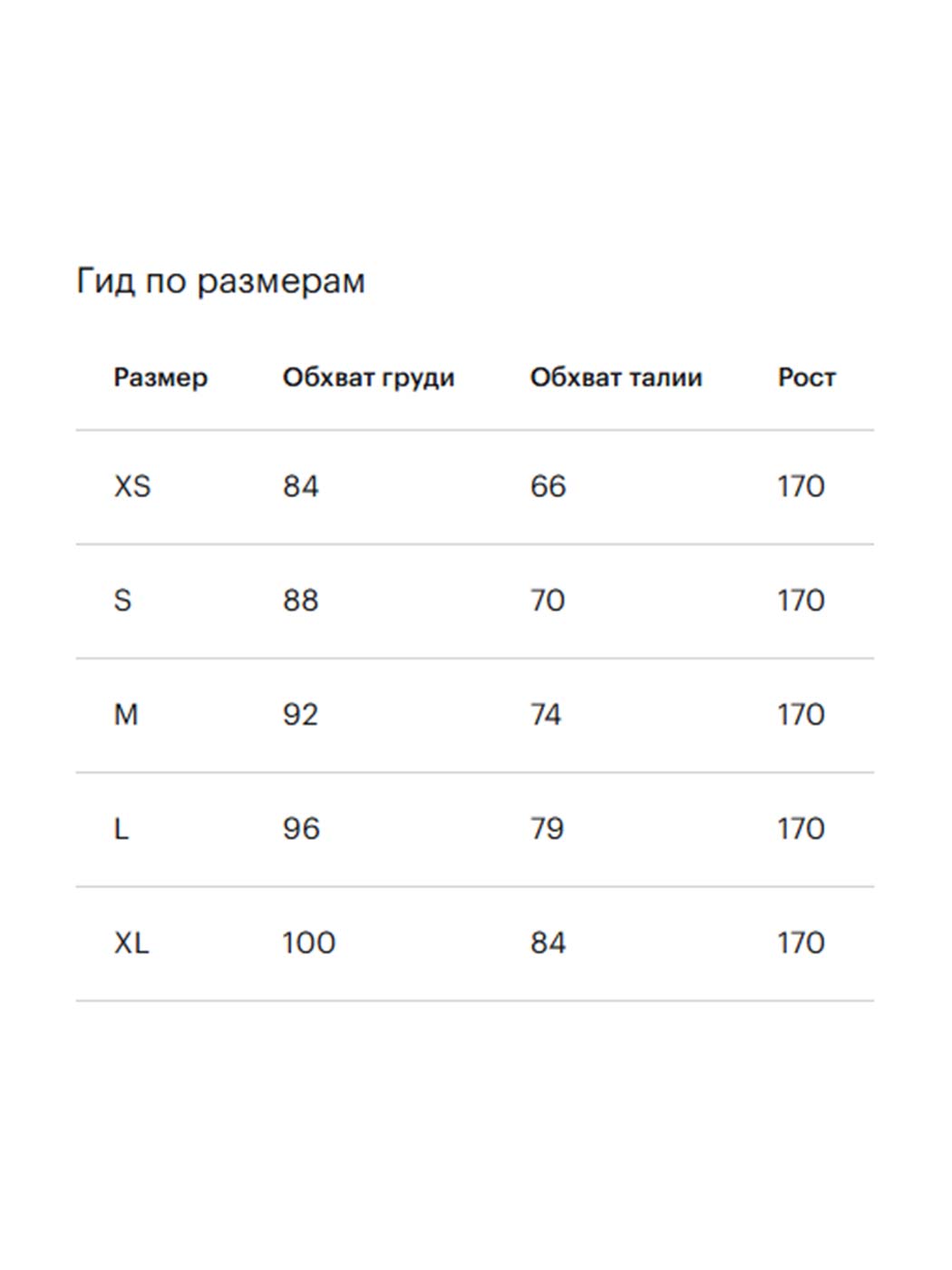This screenshot has width=952, height=1270.
Task: Click the "Размер" column header
Action: click(x=160, y=377)
